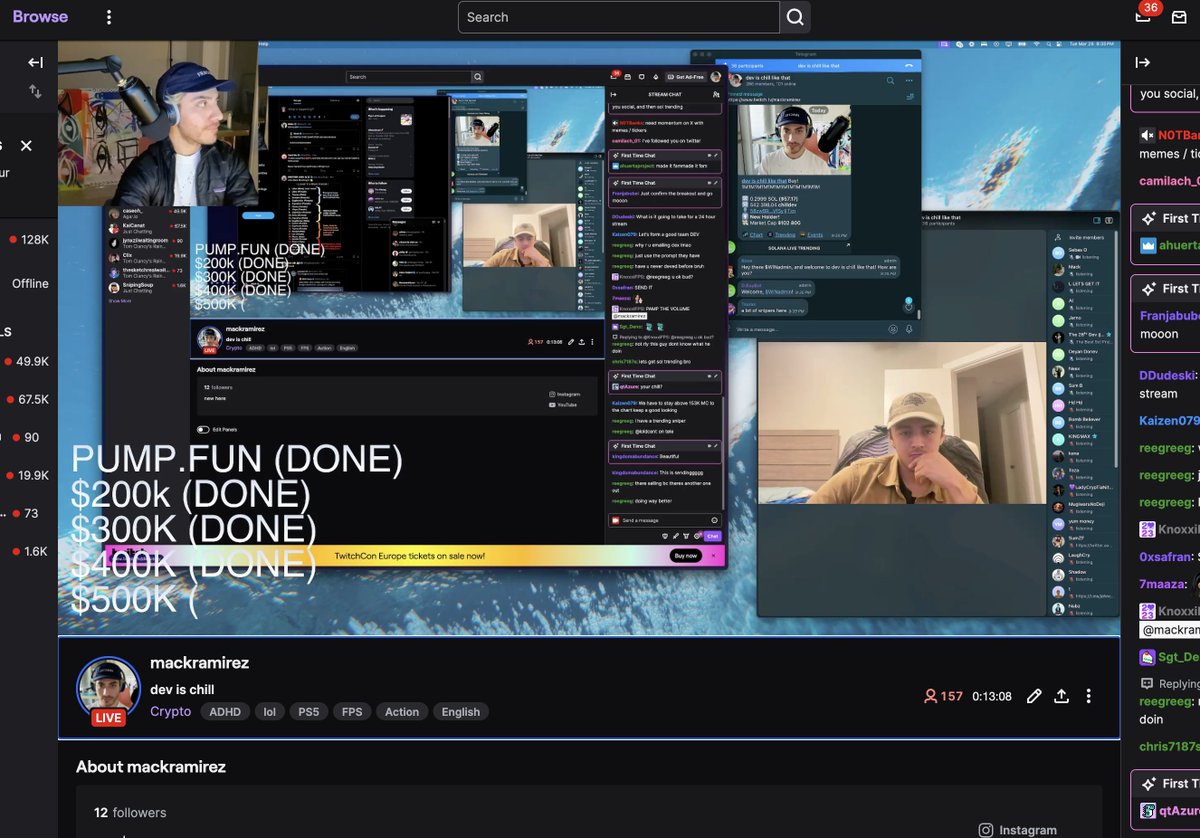The image size is (1200, 838).
Task: Collapse the chat panel with arrow icon
Action: tap(1143, 63)
